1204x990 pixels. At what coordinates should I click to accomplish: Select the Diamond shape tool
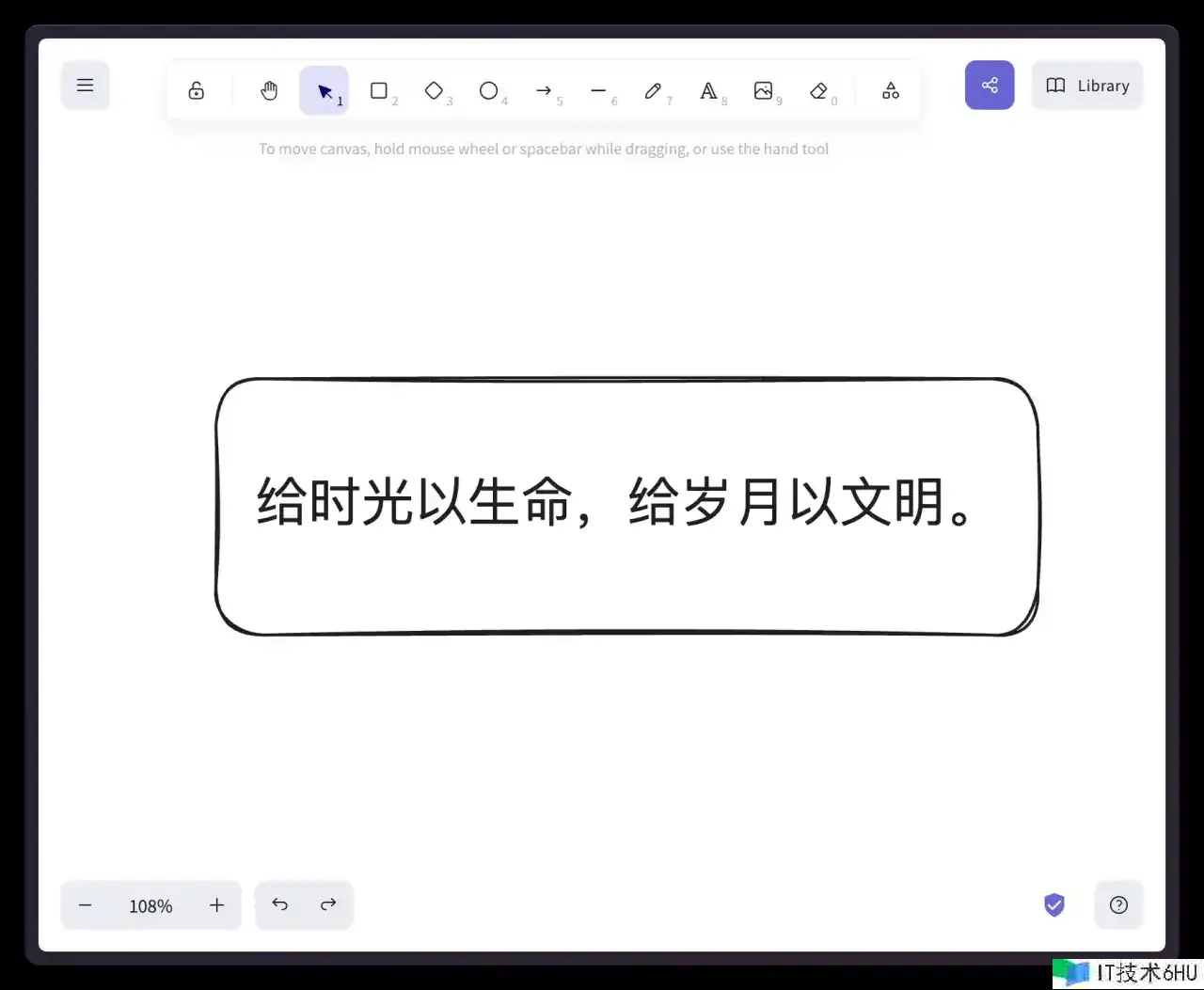[x=434, y=90]
